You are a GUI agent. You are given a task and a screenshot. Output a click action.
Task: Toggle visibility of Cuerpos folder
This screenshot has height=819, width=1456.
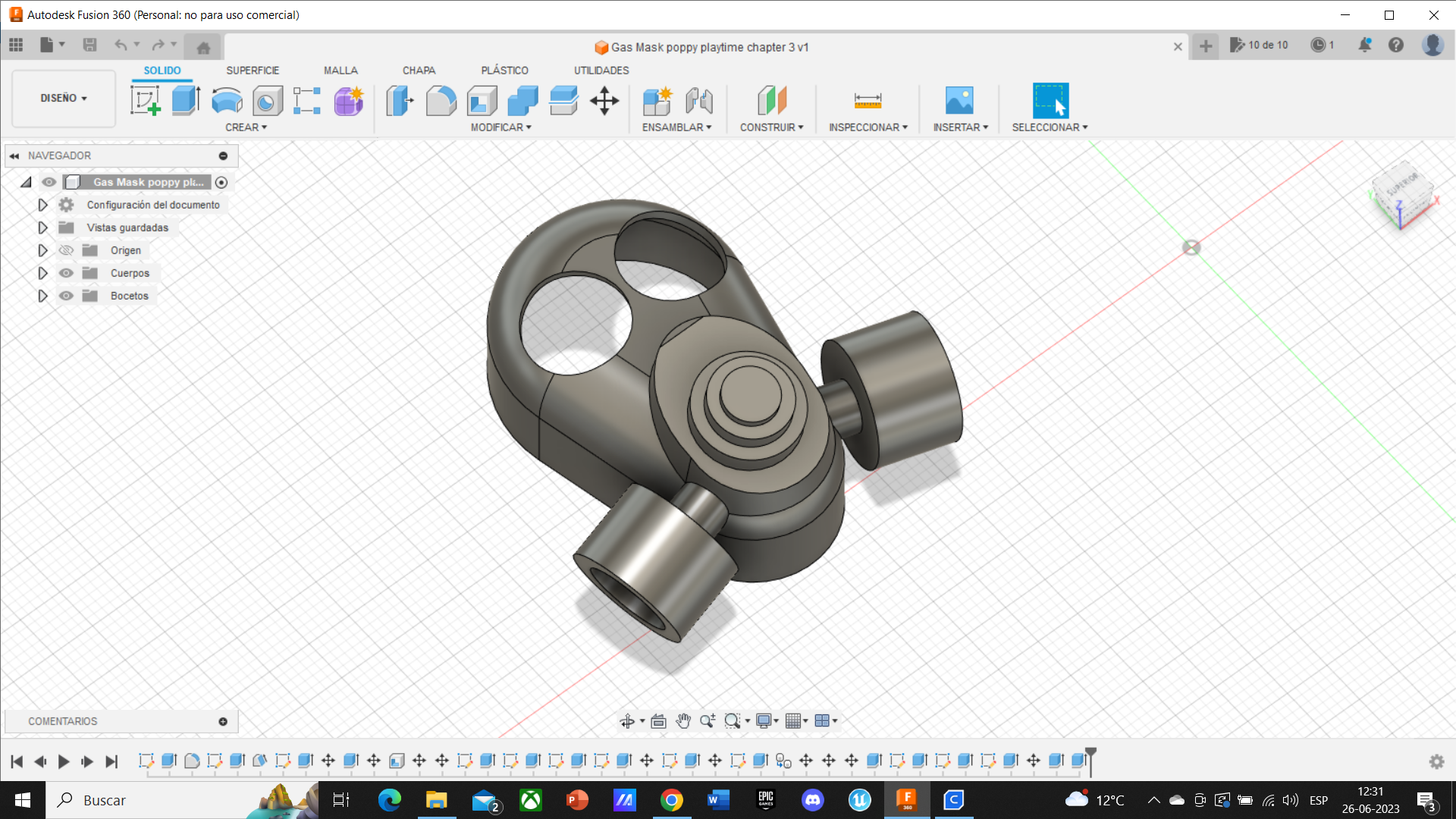(x=67, y=273)
